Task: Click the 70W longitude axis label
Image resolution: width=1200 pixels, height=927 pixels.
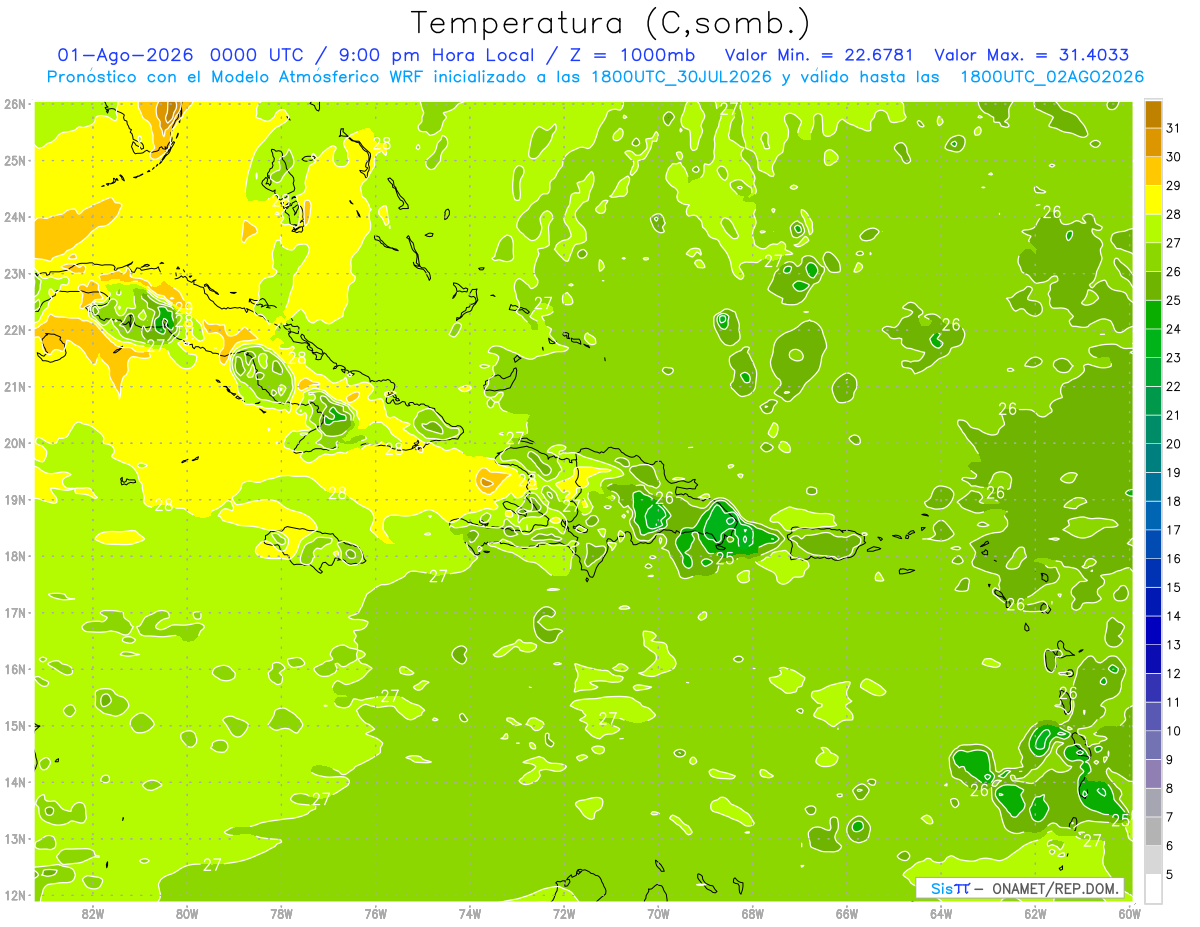Action: click(x=658, y=913)
